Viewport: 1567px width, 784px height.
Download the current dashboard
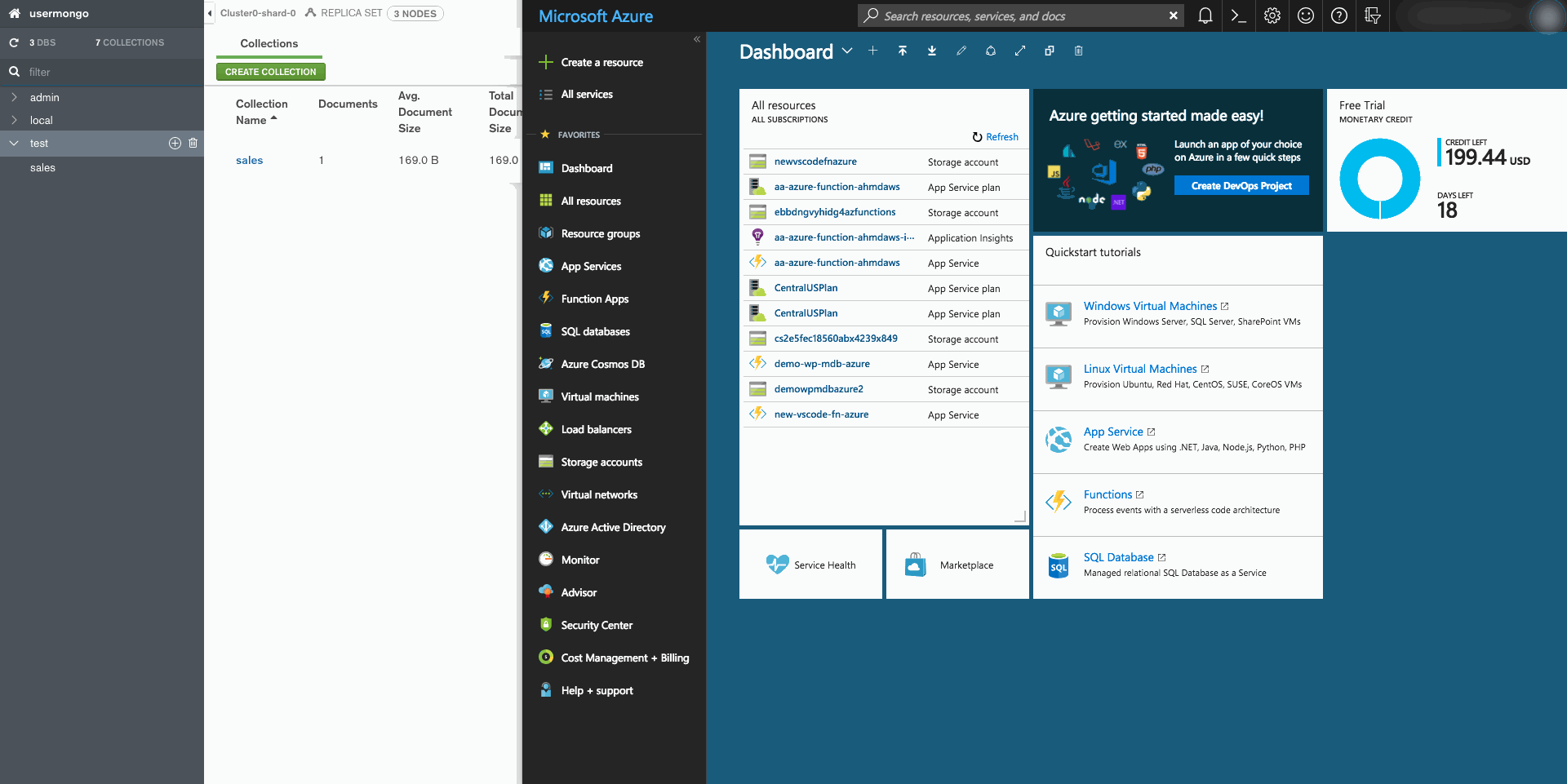[931, 51]
